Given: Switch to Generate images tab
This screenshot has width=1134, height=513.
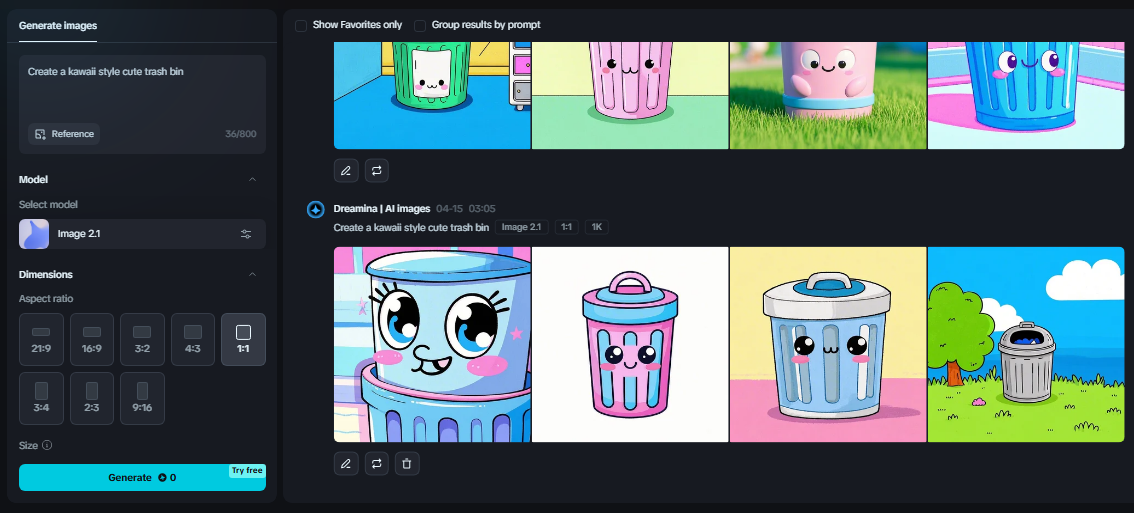Looking at the screenshot, I should pyautogui.click(x=58, y=25).
